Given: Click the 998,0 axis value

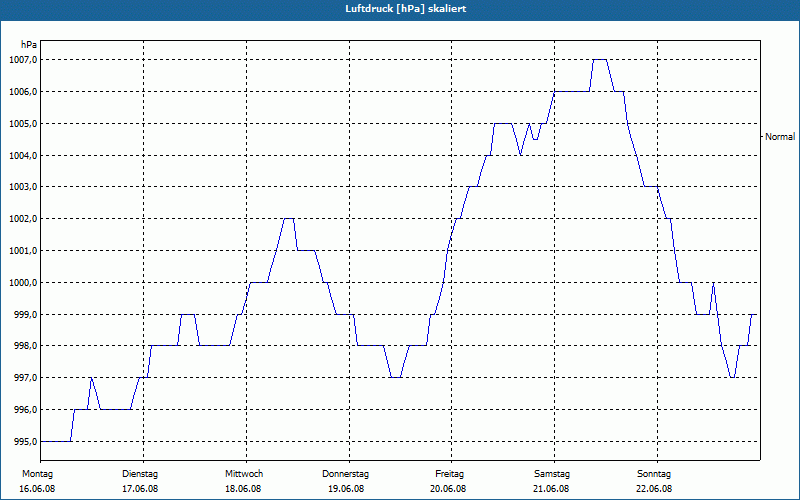Looking at the screenshot, I should 25,346.
